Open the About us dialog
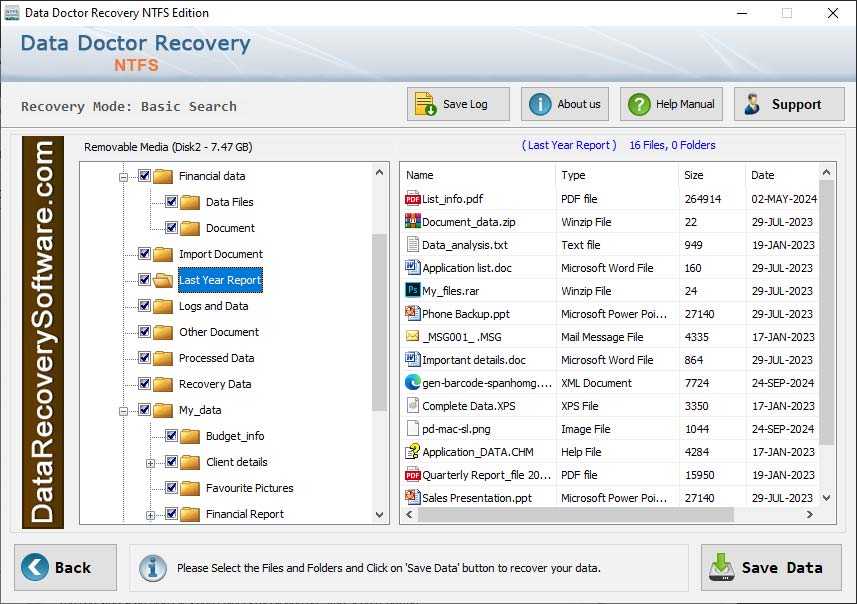The width and height of the screenshot is (857, 604). (x=564, y=103)
